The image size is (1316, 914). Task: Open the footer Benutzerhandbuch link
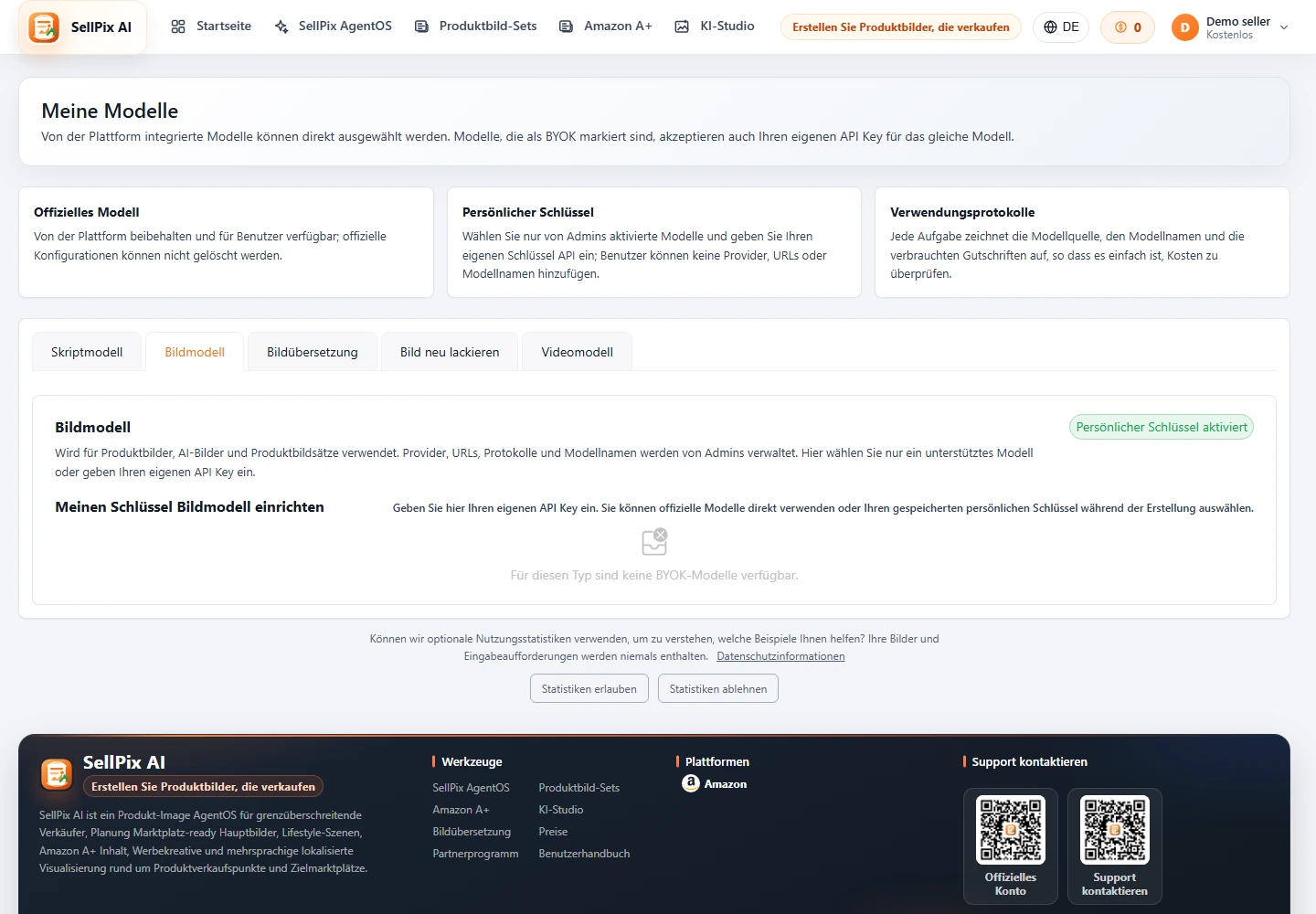(584, 854)
